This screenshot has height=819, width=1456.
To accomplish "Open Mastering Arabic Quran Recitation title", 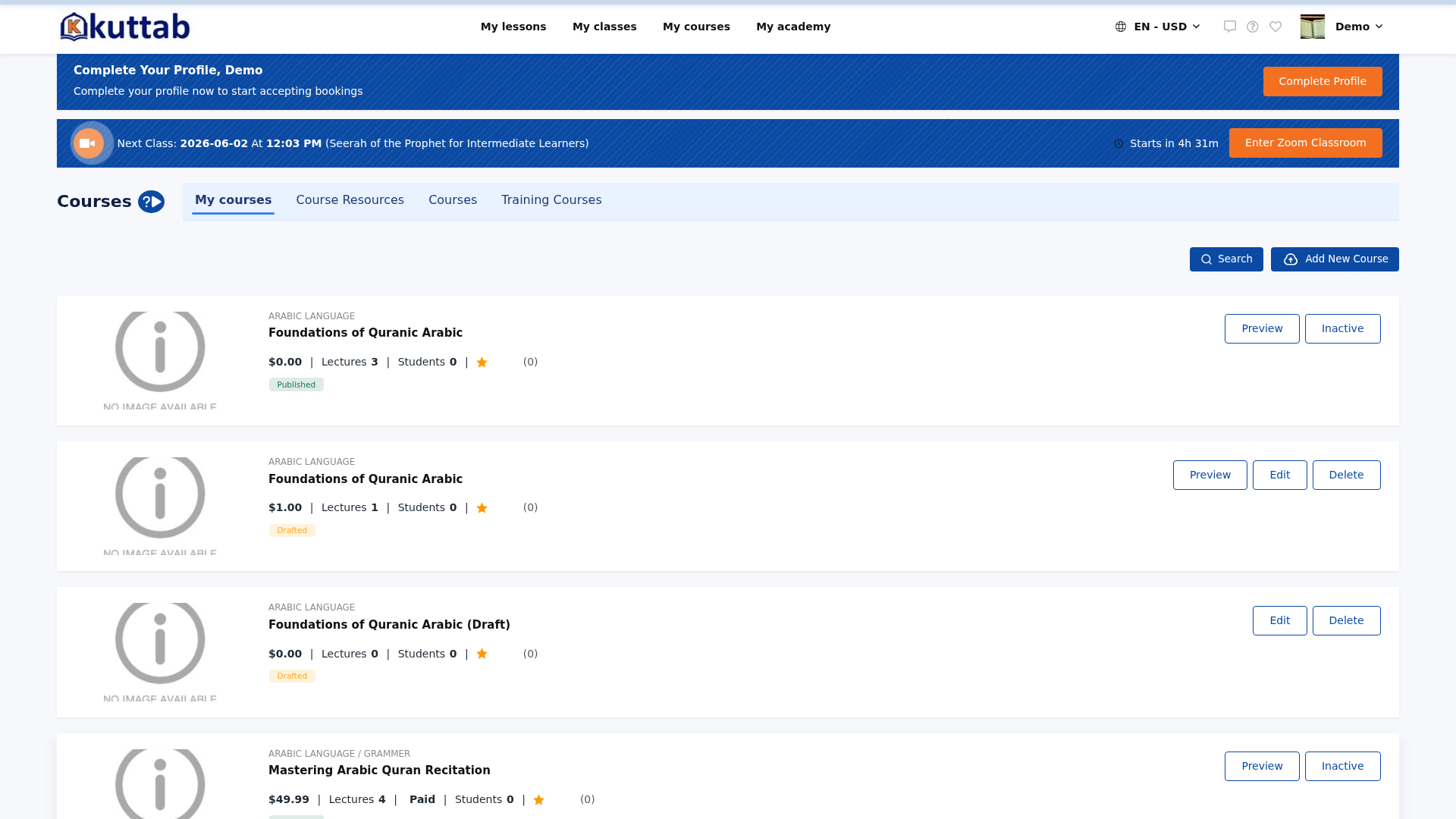I will (379, 770).
